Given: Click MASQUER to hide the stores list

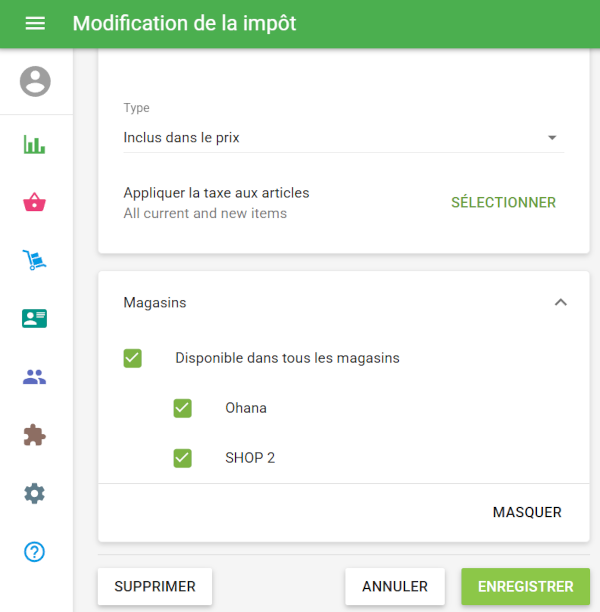Looking at the screenshot, I should (527, 512).
